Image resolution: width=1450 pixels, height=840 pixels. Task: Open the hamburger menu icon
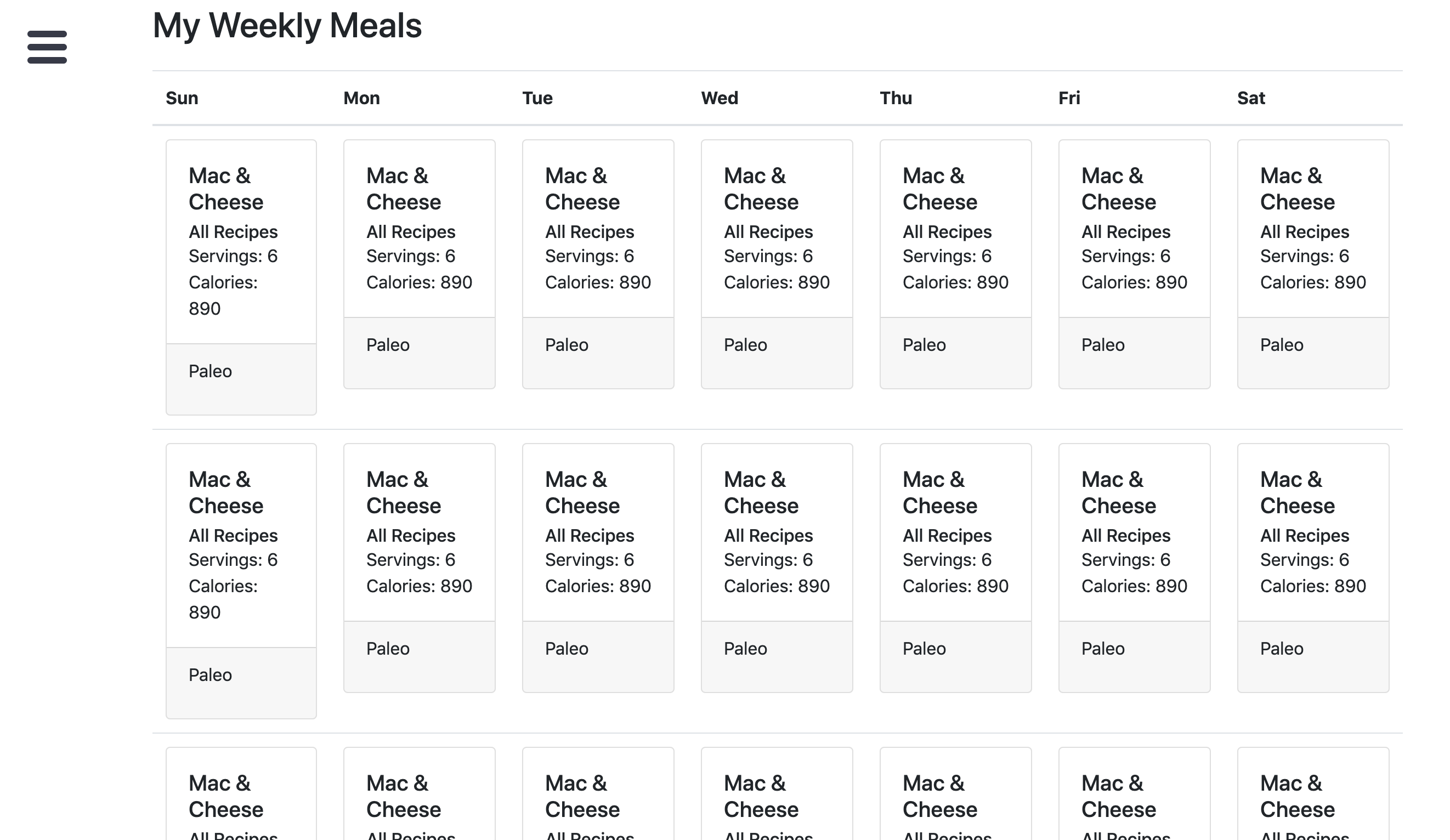47,47
